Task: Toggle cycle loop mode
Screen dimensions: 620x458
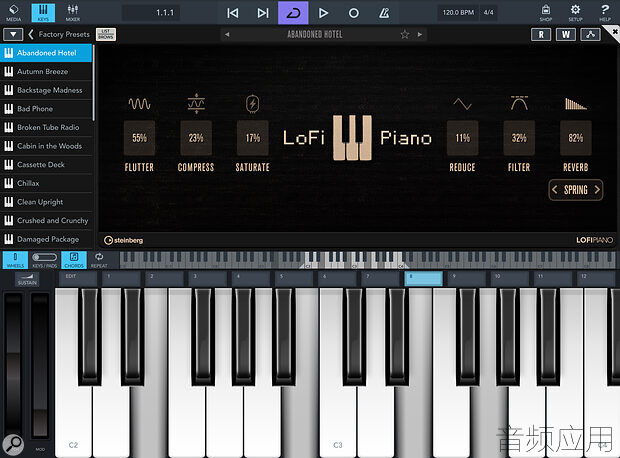Action: [293, 13]
